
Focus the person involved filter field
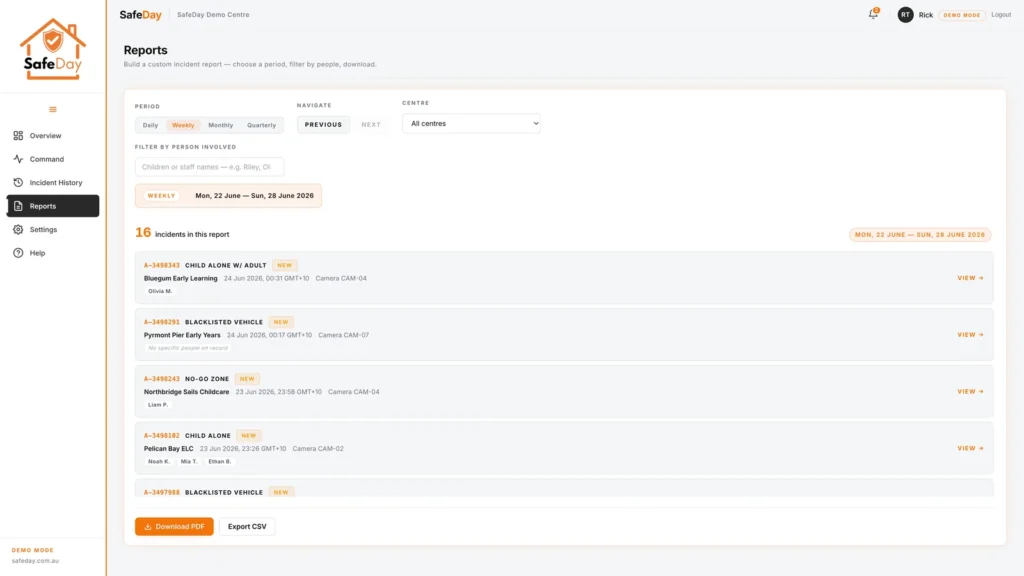tap(210, 167)
